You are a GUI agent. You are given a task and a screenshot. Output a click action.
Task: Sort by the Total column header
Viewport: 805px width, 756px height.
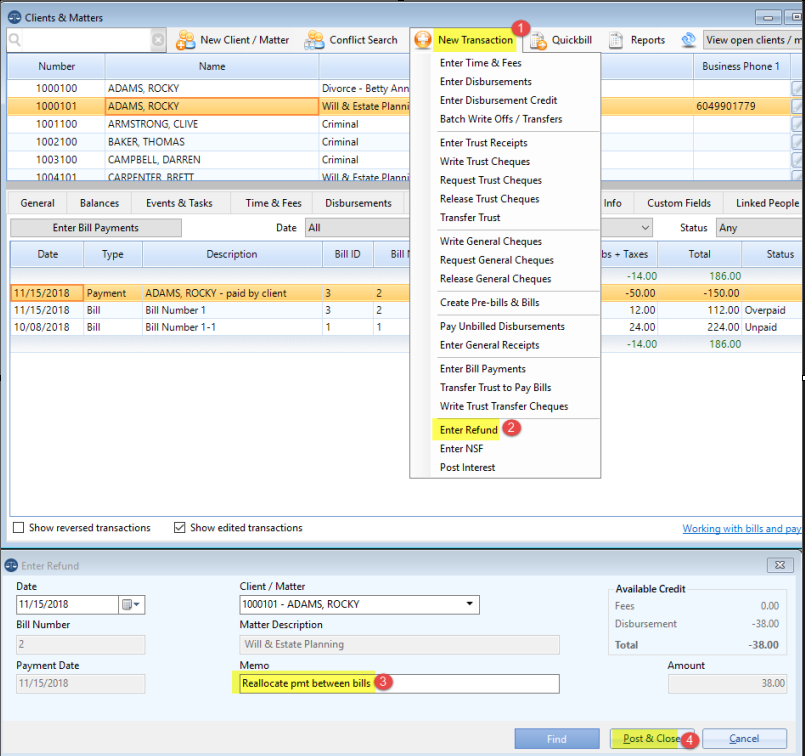[699, 254]
